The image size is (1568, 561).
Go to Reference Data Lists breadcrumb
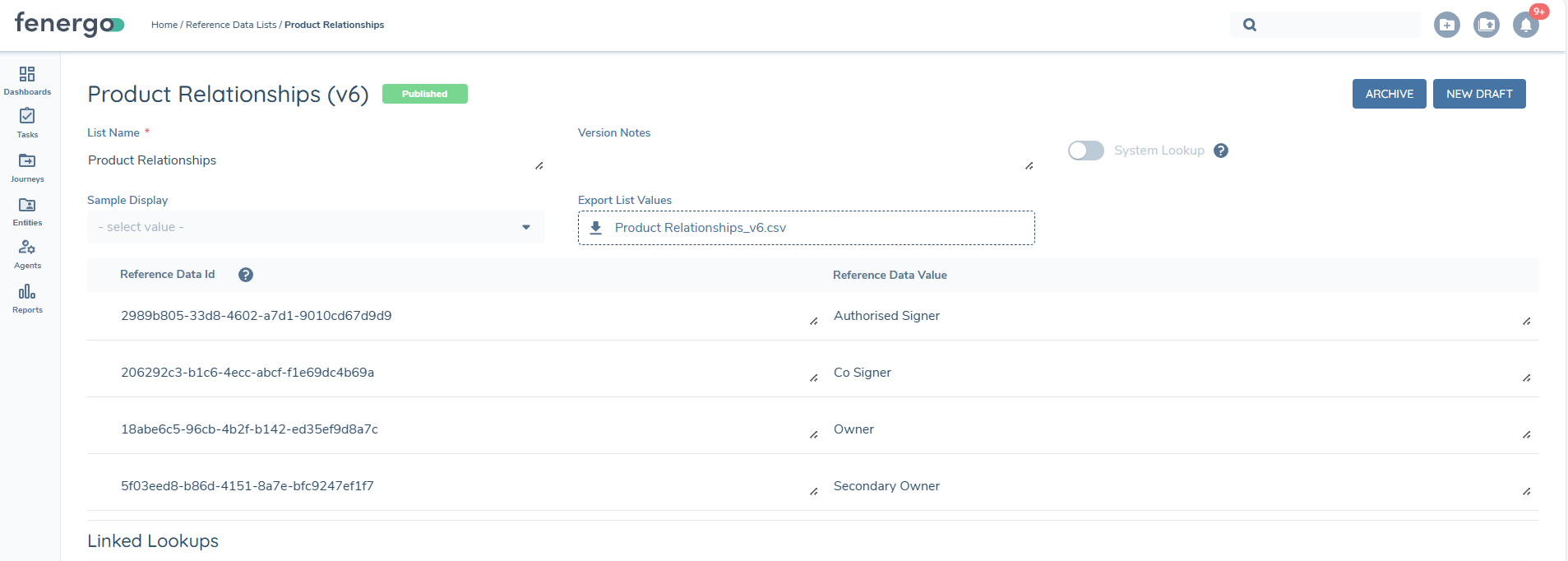pos(231,25)
